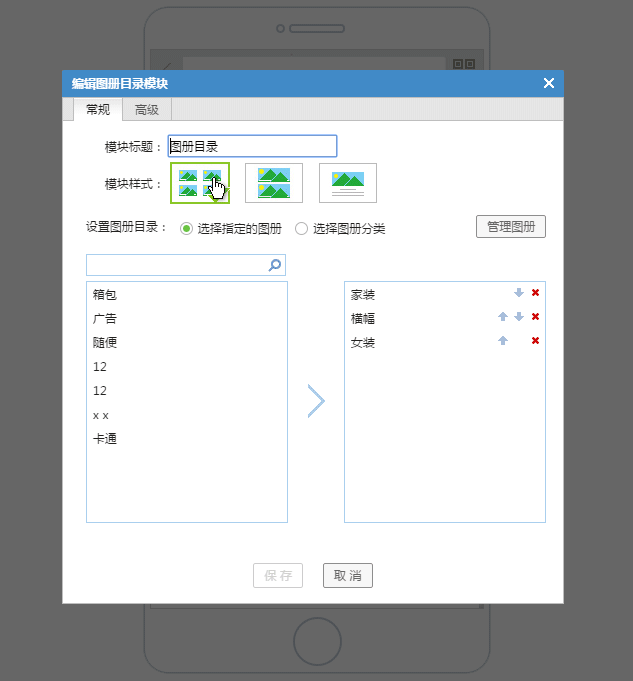
Task: Switch to the 常规 tab
Action: tap(98, 109)
